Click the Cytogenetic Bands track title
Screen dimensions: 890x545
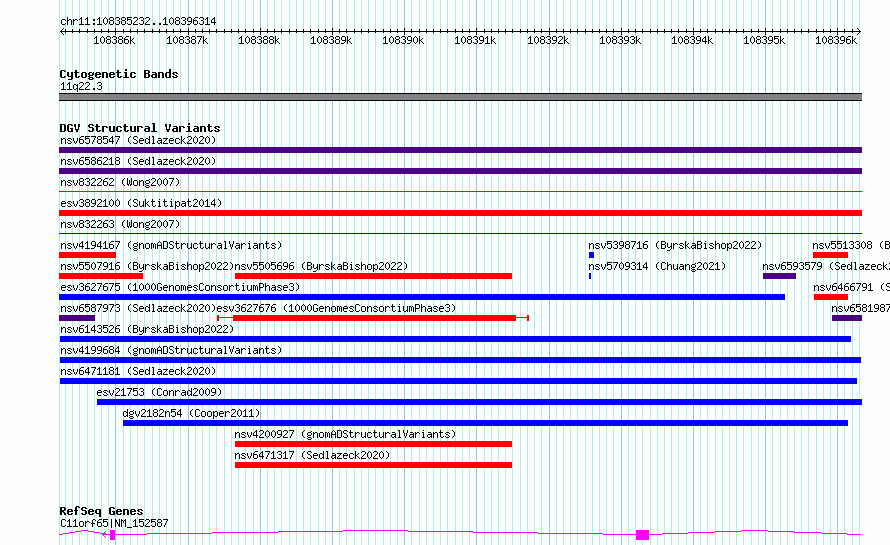119,74
